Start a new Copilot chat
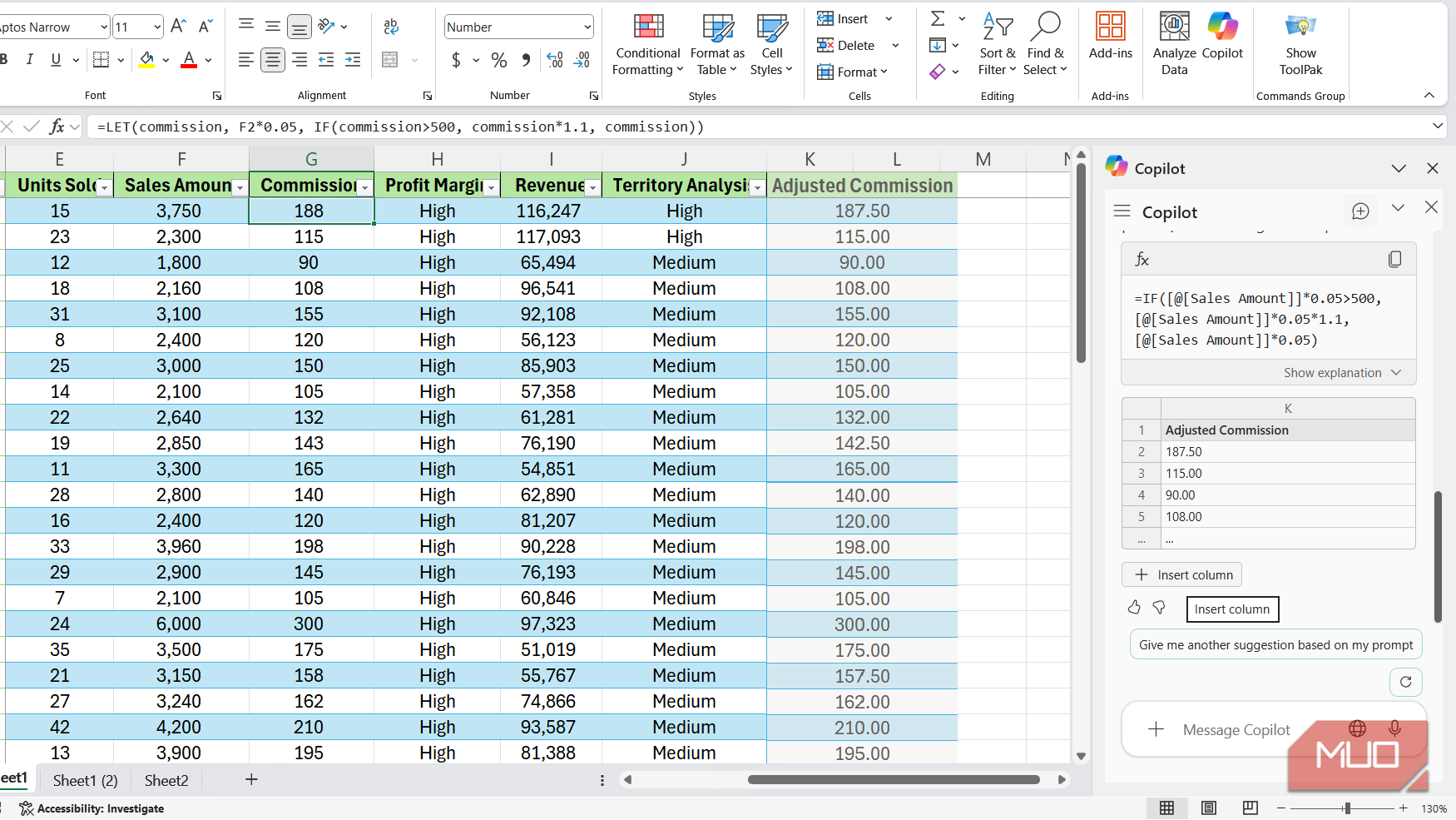The height and width of the screenshot is (820, 1456). click(x=1360, y=211)
